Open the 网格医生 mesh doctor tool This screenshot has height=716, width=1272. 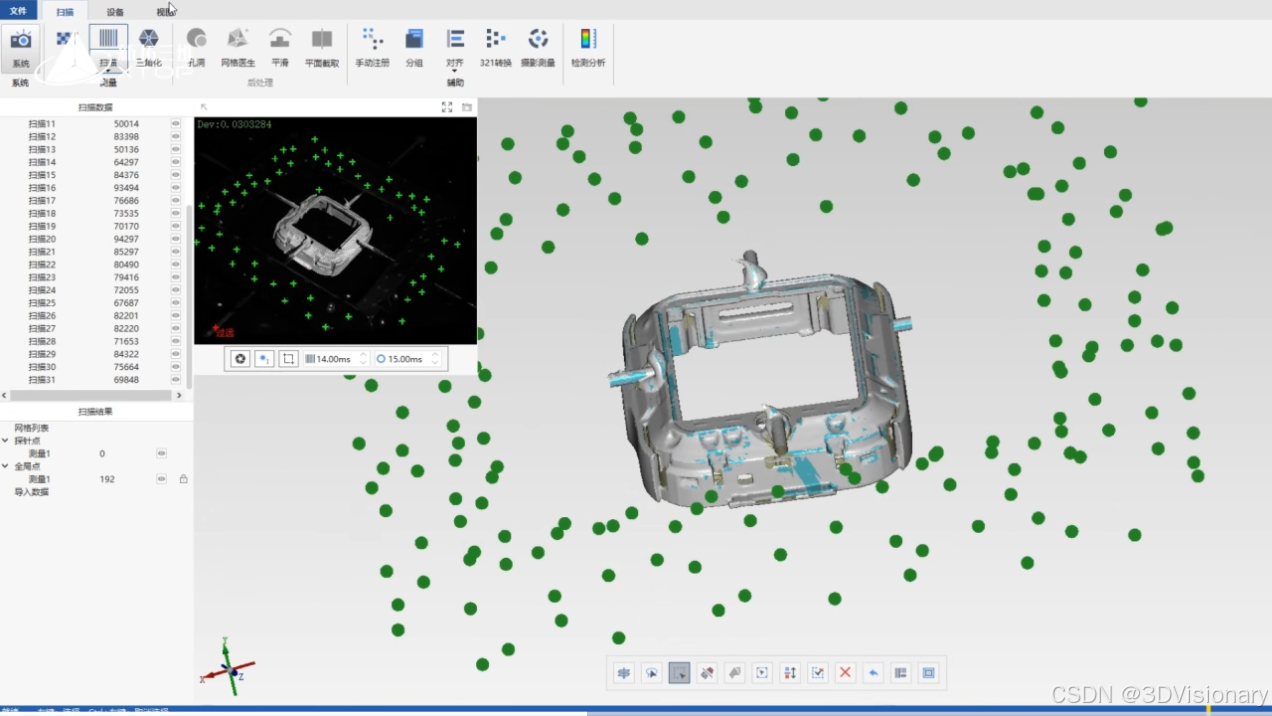tap(238, 47)
